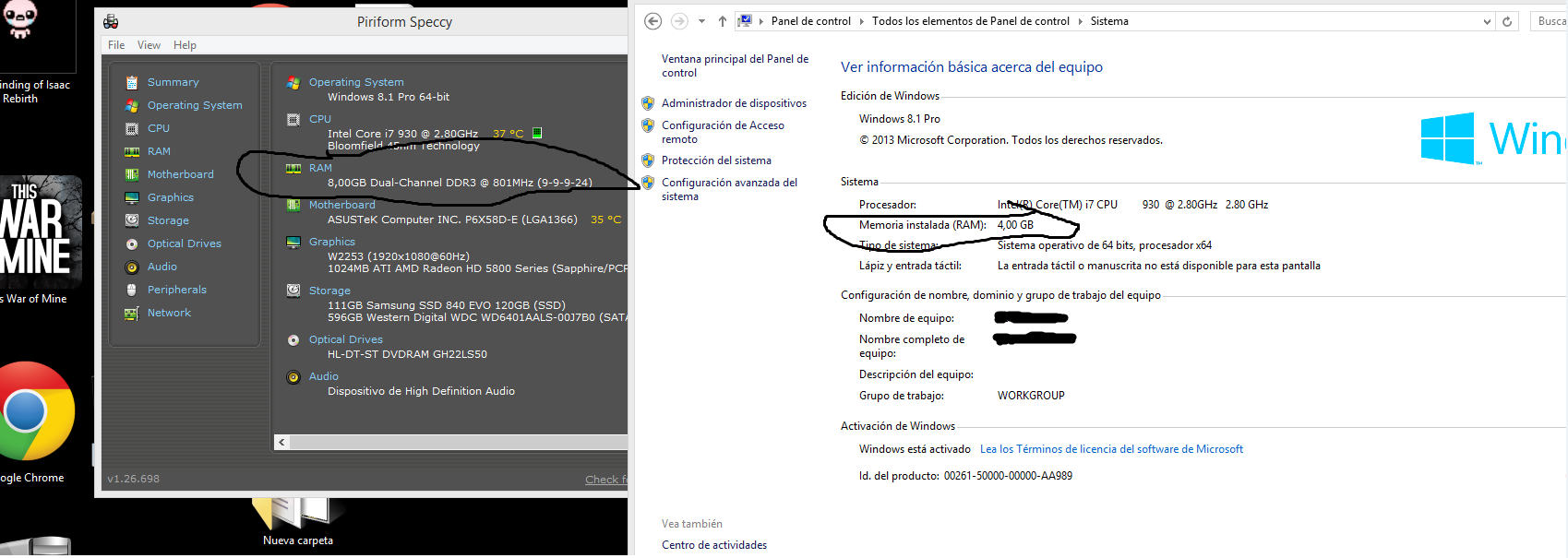Refresh the Control Panel page
This screenshot has height=558, width=1568.
point(1507,21)
